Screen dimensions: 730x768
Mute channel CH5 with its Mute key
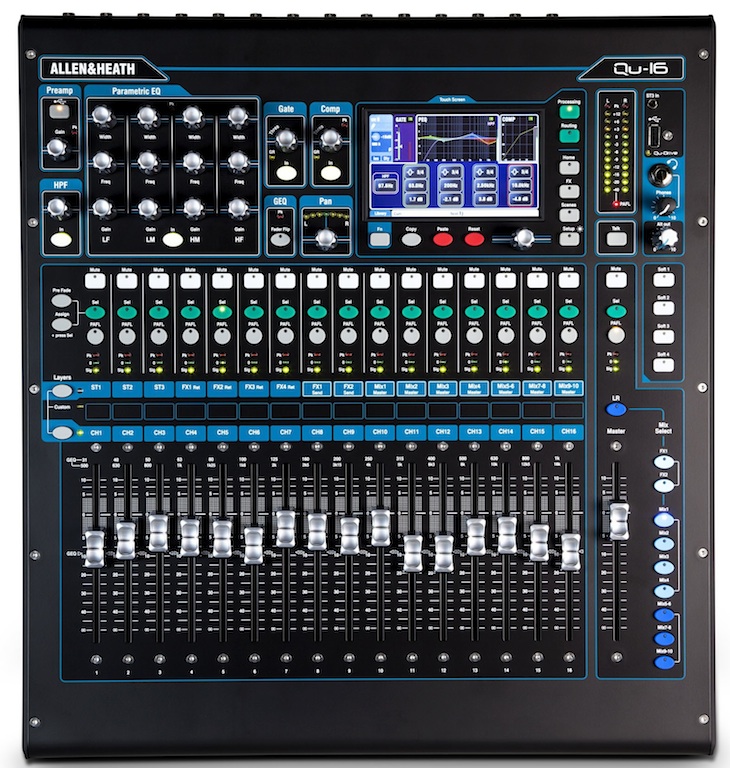tap(222, 281)
